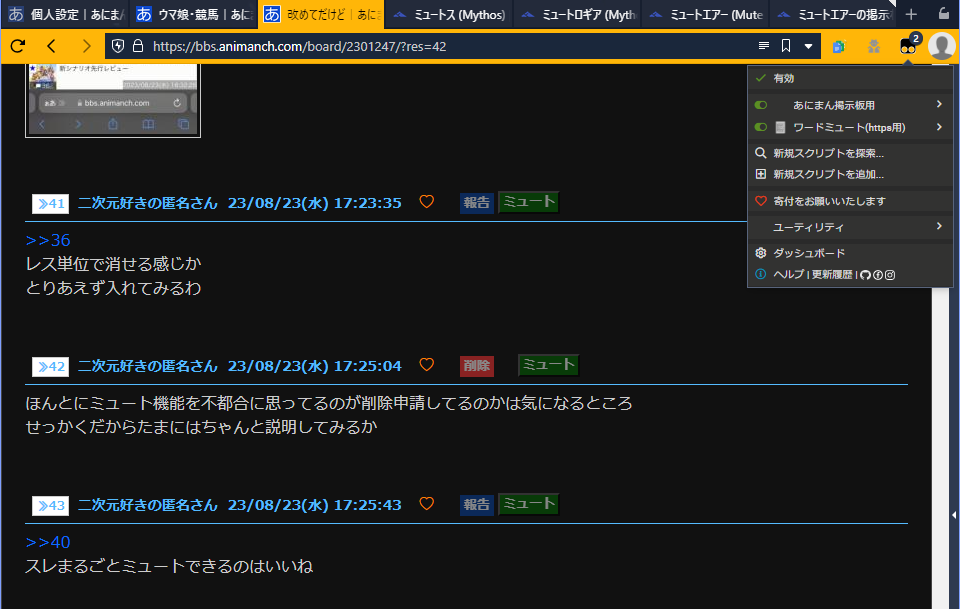This screenshot has height=609, width=960.
Task: Click the Tampermonkey extension icon with badge
Action: tap(908, 45)
